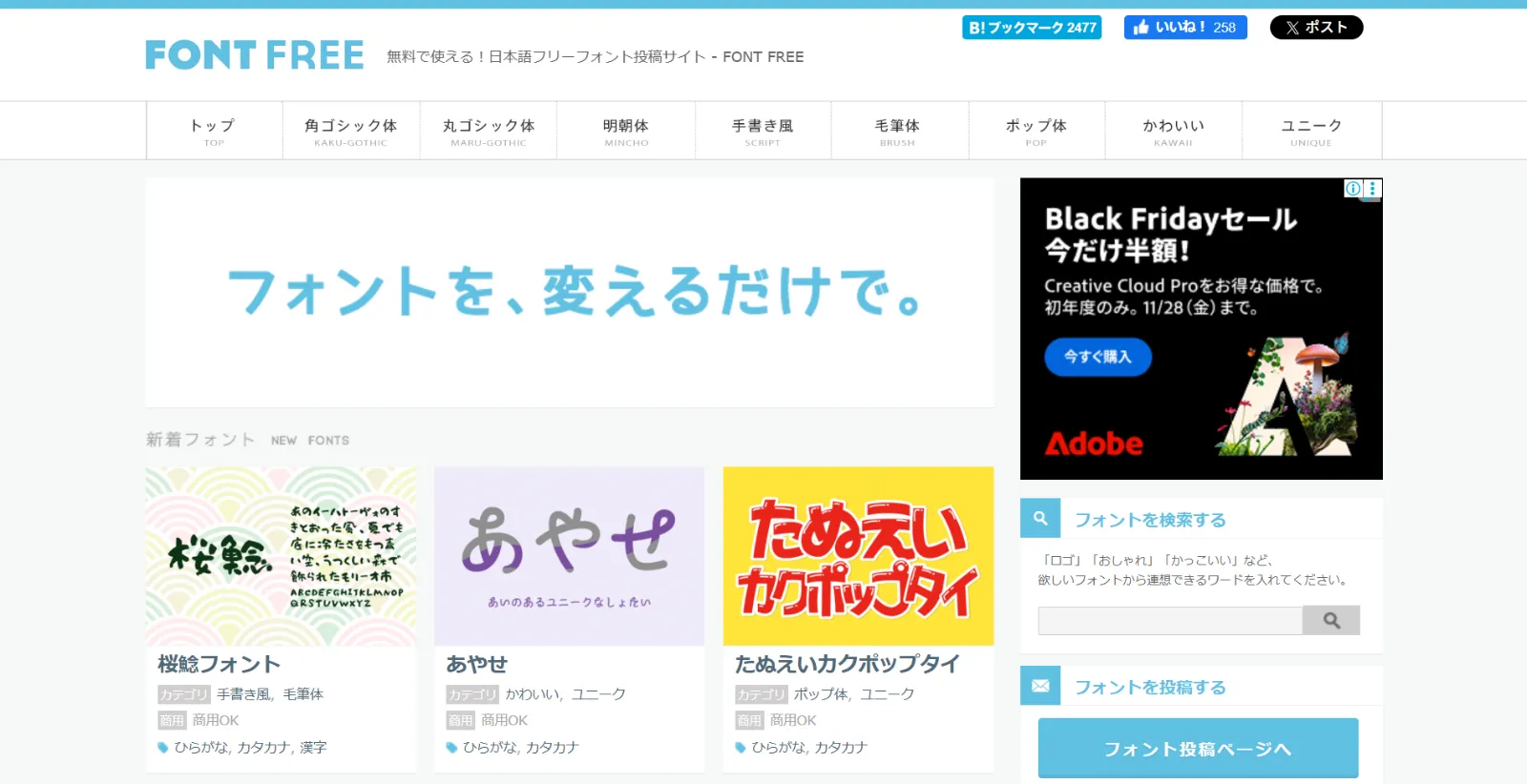Viewport: 1527px width, 784px height.
Task: Click the blue magnifier heading icon
Action: [1040, 518]
